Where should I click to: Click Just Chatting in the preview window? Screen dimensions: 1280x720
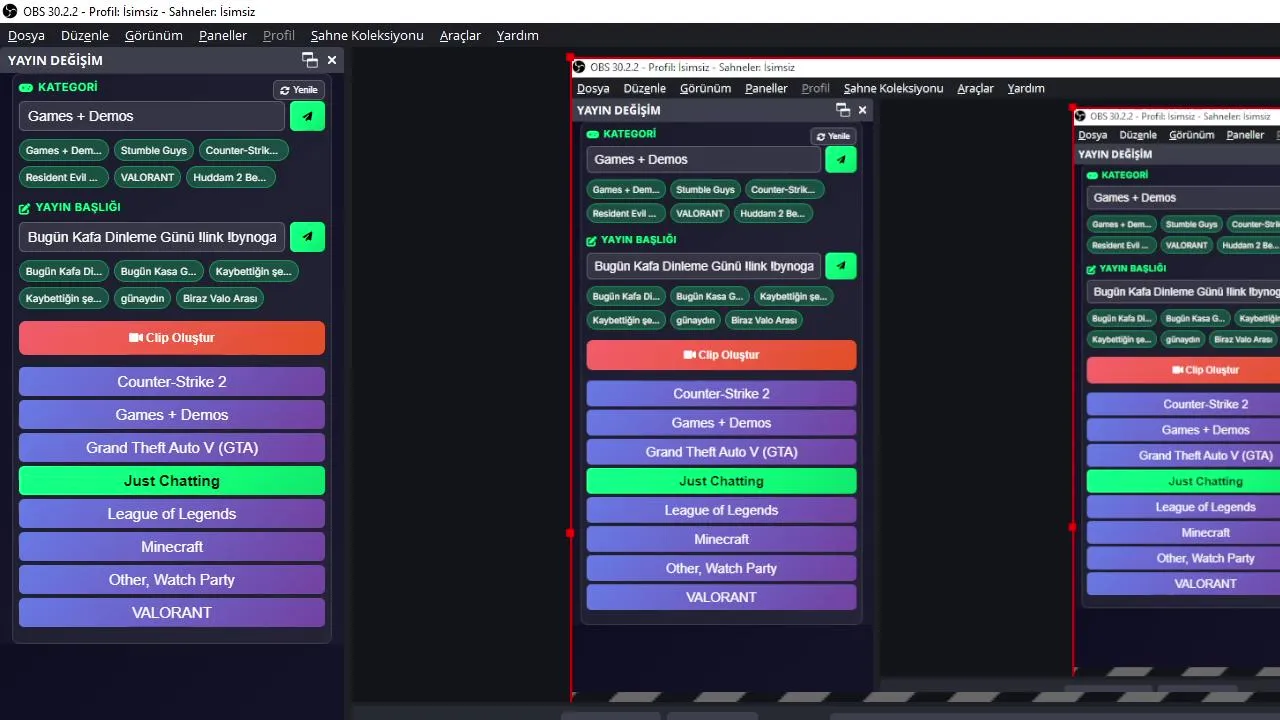(x=722, y=481)
